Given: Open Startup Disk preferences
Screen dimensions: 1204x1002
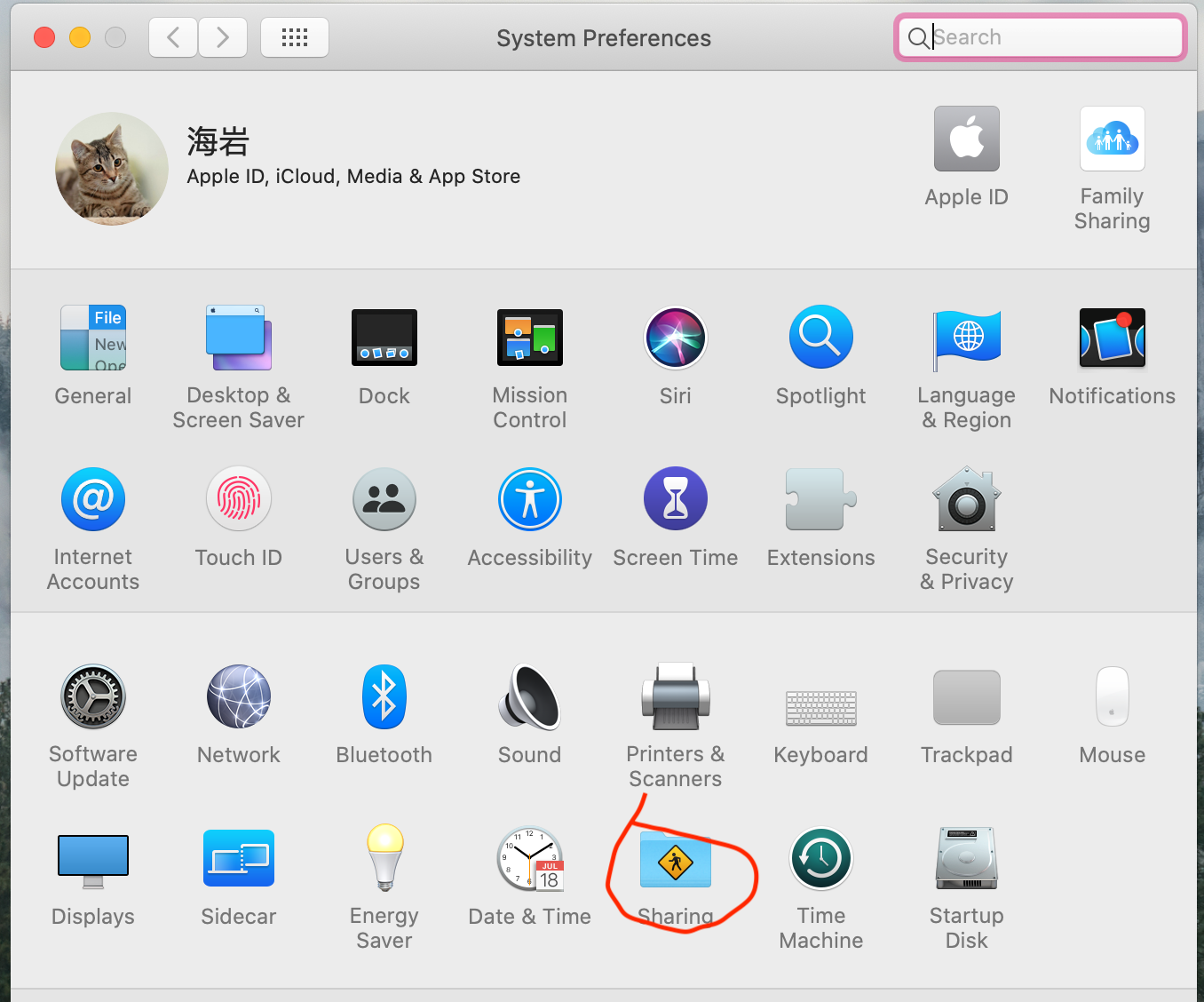Looking at the screenshot, I should [x=966, y=858].
